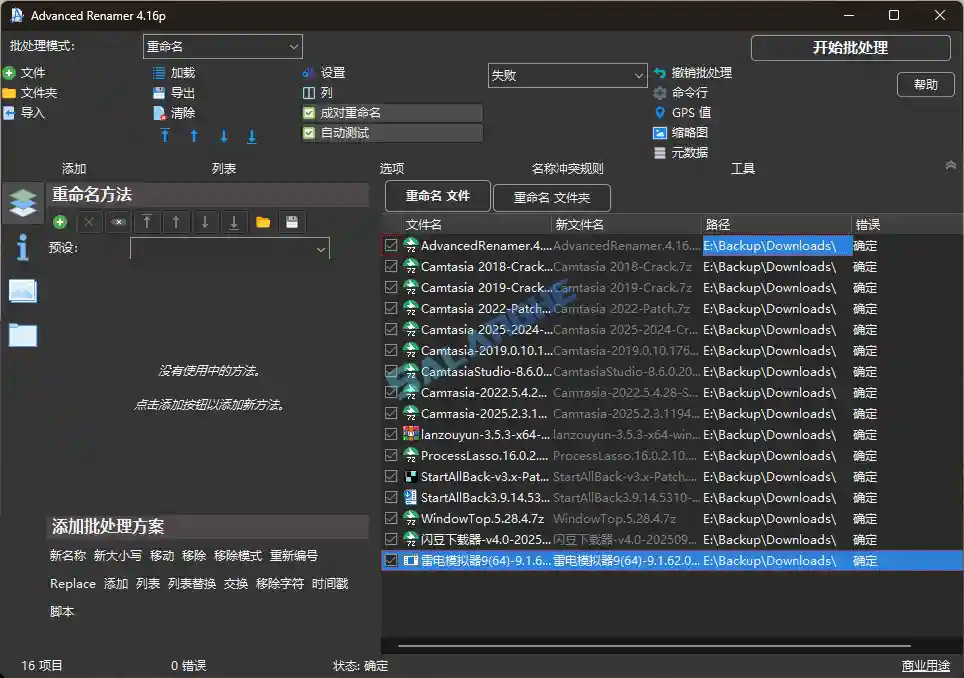Click the 帮助 help button
The height and width of the screenshot is (678, 964).
click(925, 84)
